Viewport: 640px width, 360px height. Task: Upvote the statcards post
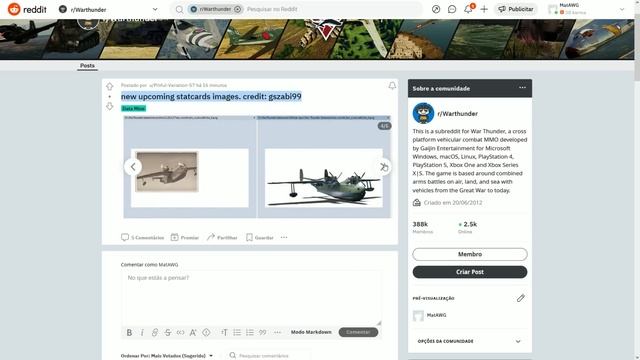tap(109, 86)
